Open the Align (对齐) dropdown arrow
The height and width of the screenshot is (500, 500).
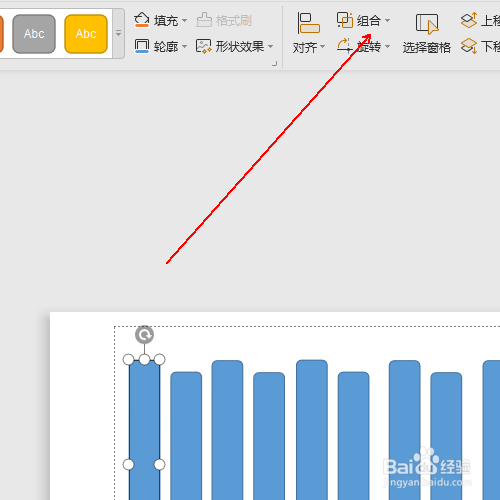322,47
